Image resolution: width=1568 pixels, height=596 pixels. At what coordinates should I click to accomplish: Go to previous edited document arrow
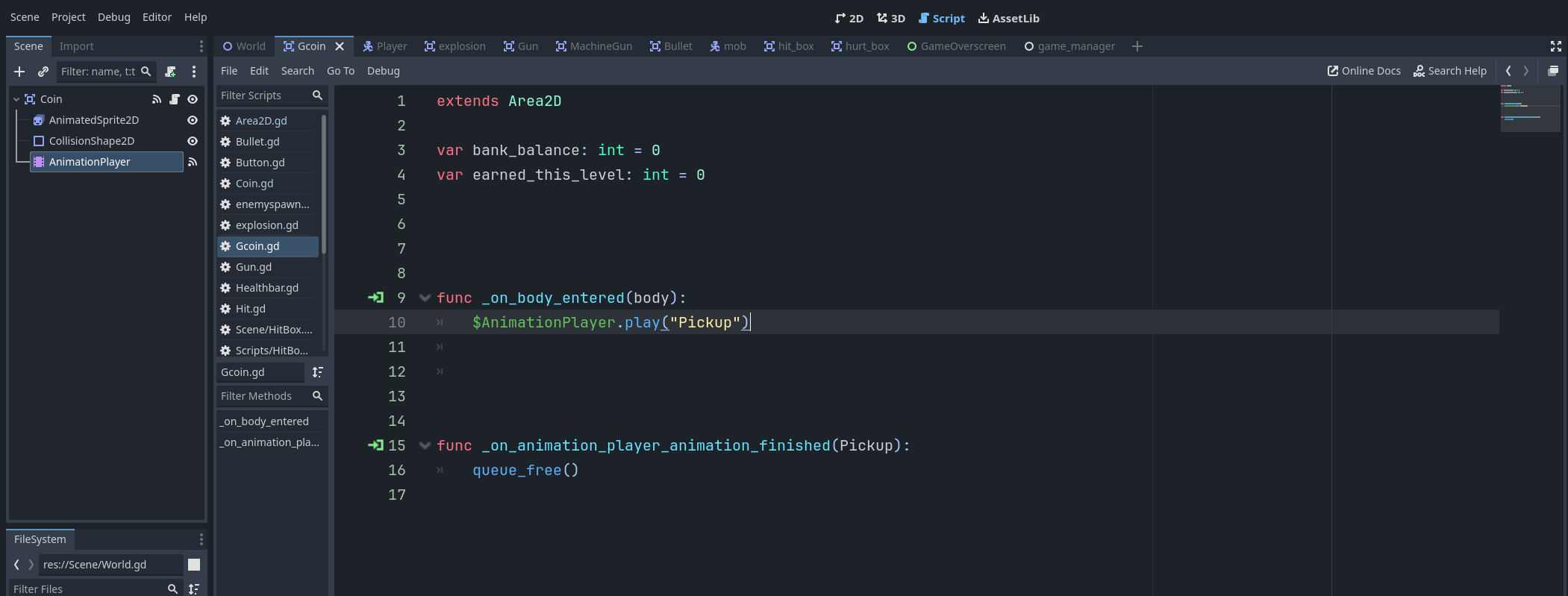1508,71
